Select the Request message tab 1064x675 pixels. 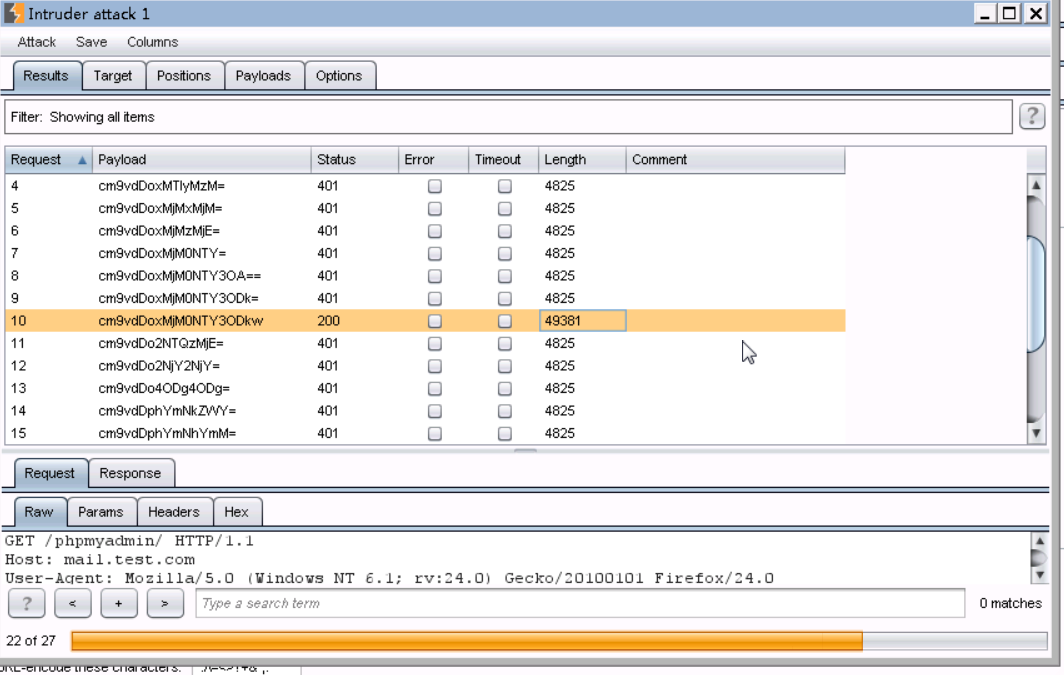tap(50, 474)
